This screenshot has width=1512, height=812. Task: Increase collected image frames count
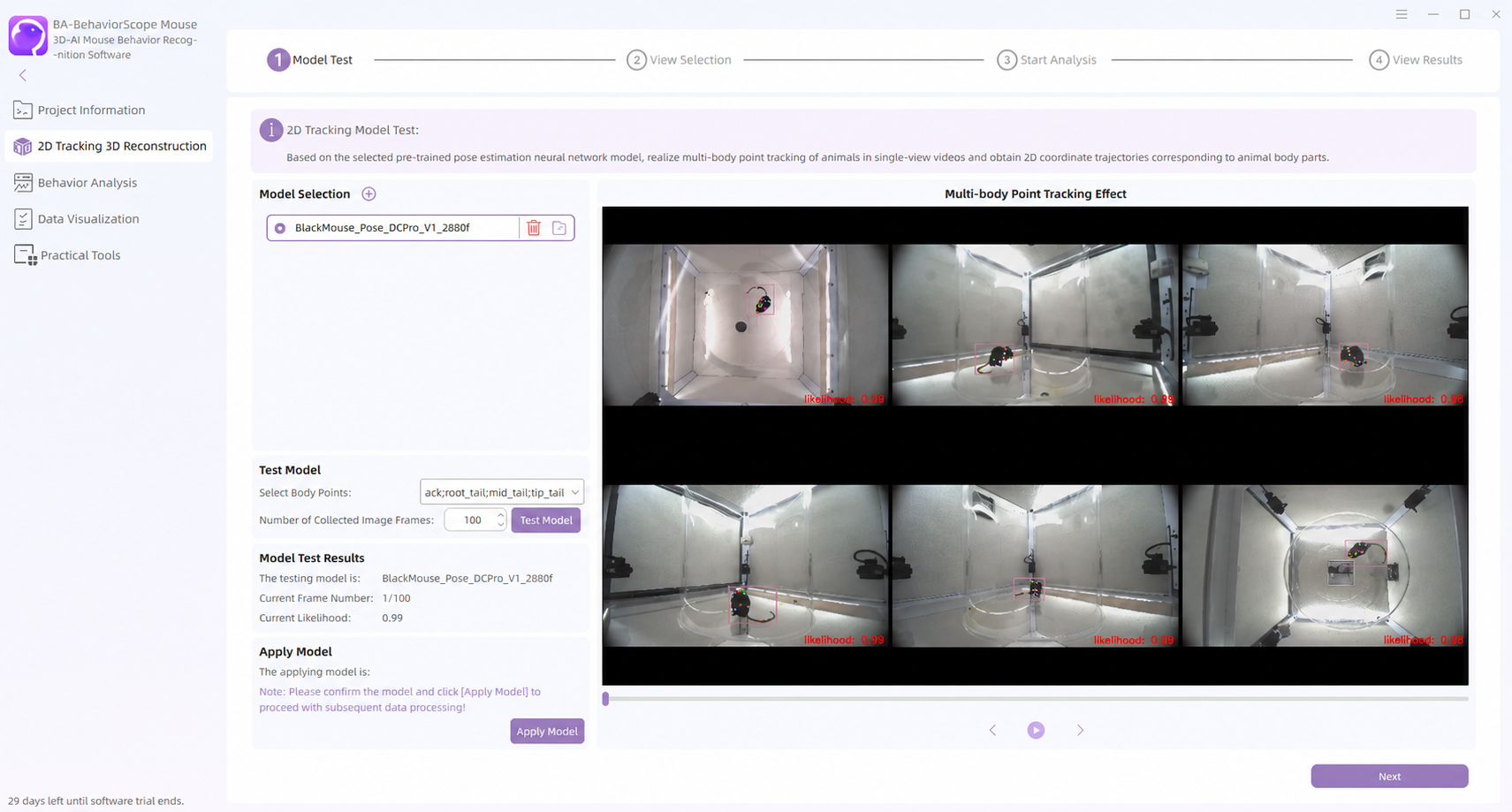coord(500,514)
